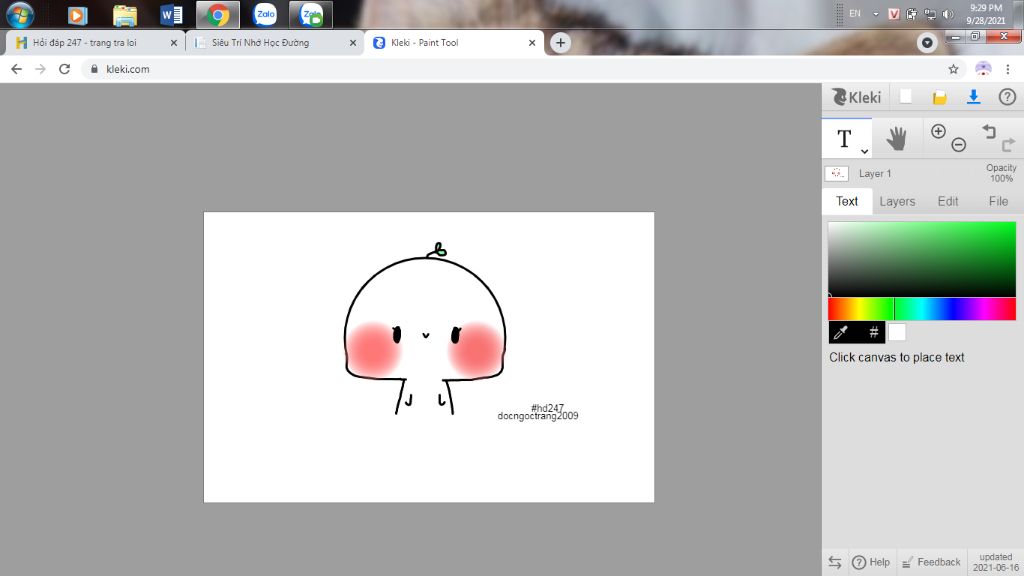
Task: Zoom out with the minus magnifier
Action: pyautogui.click(x=958, y=144)
